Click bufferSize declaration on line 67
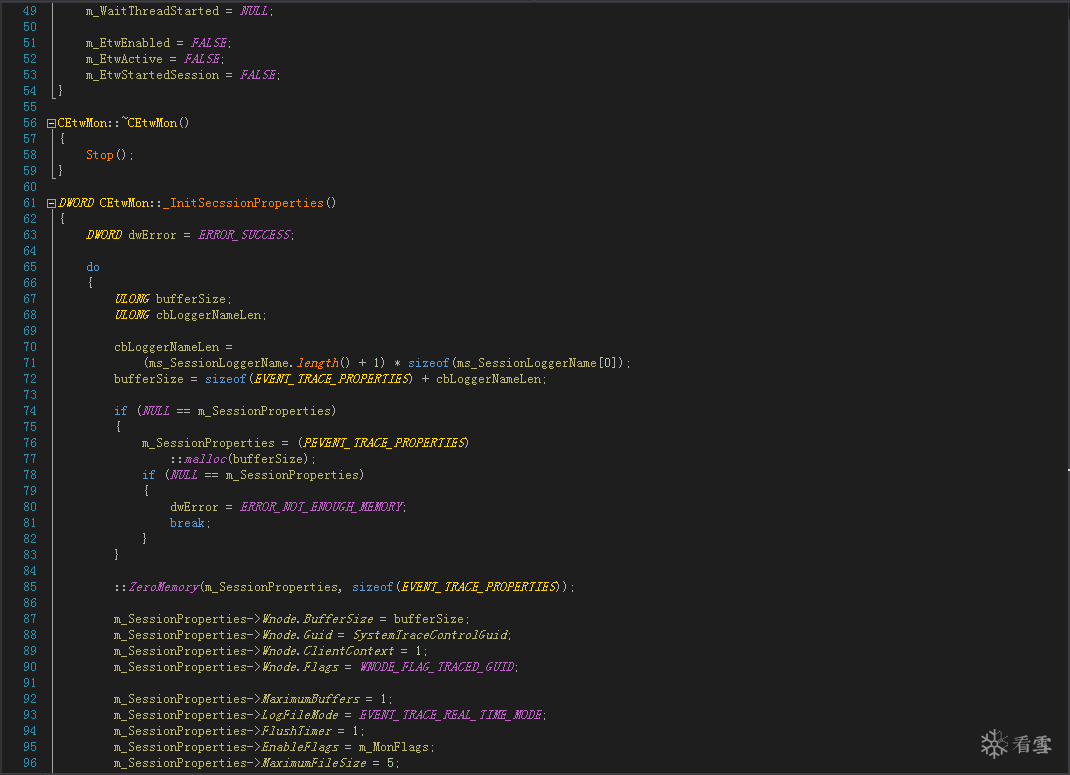The height and width of the screenshot is (775, 1070). 190,299
